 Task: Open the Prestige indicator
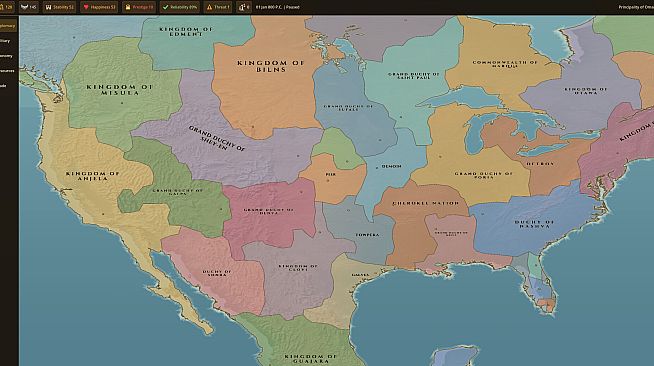(139, 7)
